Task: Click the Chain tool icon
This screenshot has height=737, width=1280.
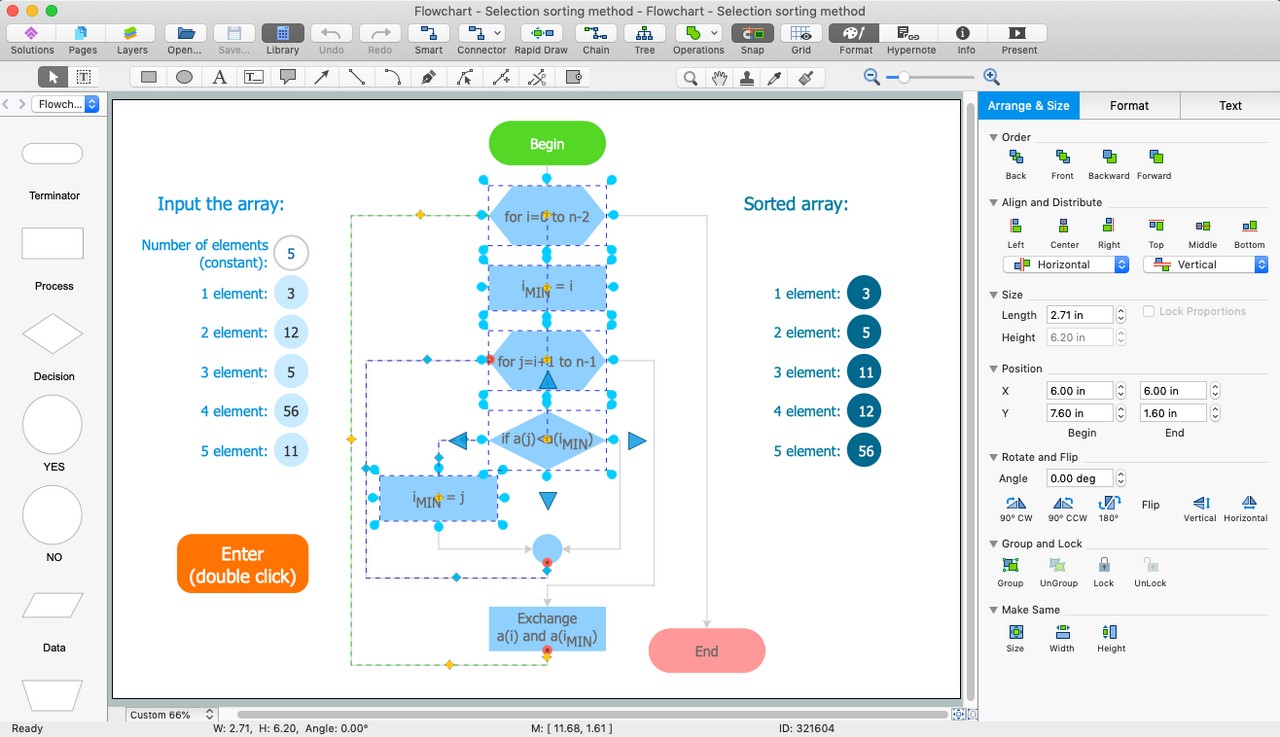Action: pyautogui.click(x=596, y=34)
